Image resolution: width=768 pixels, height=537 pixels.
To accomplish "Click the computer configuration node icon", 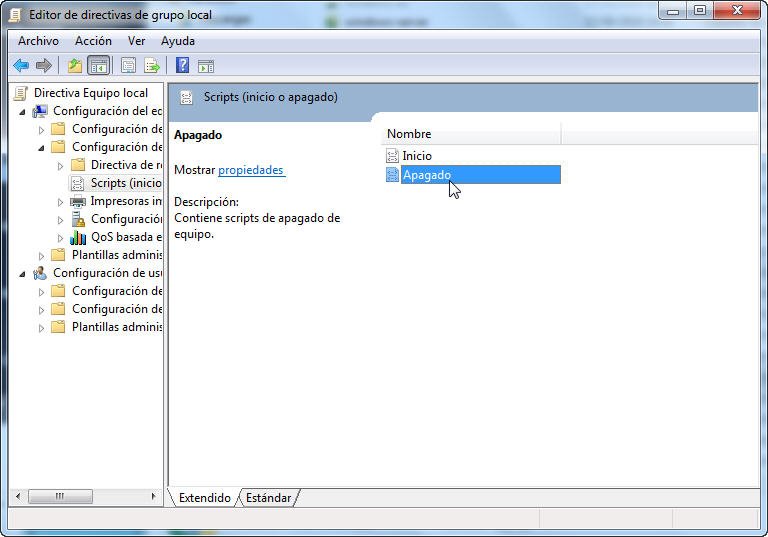I will [40, 111].
